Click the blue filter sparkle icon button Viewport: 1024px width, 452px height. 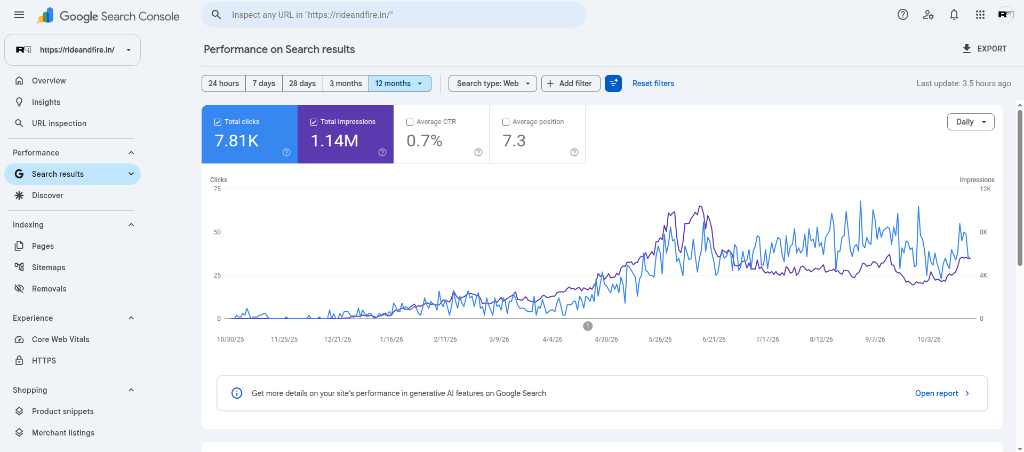613,84
